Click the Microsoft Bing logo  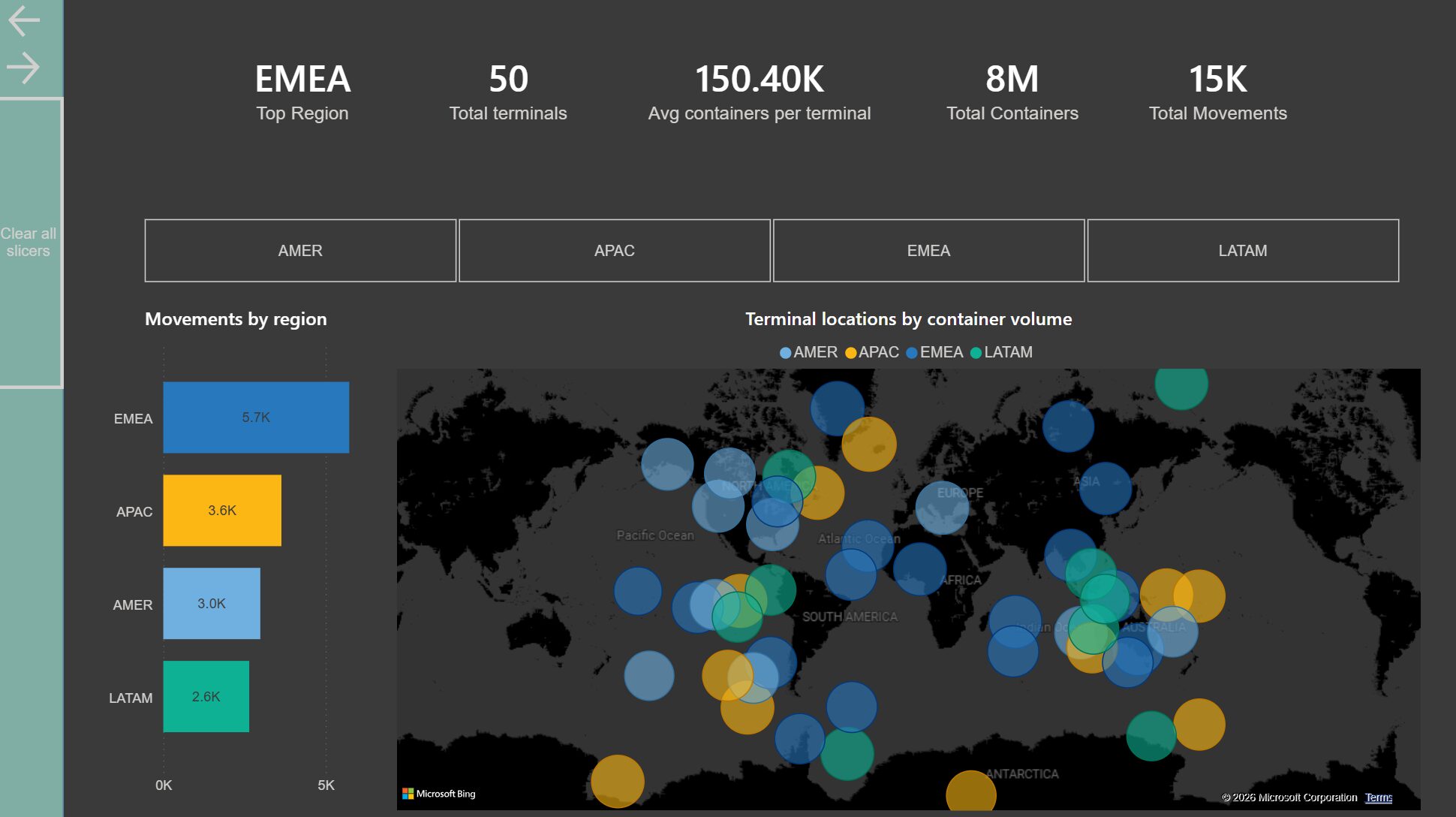(x=439, y=794)
